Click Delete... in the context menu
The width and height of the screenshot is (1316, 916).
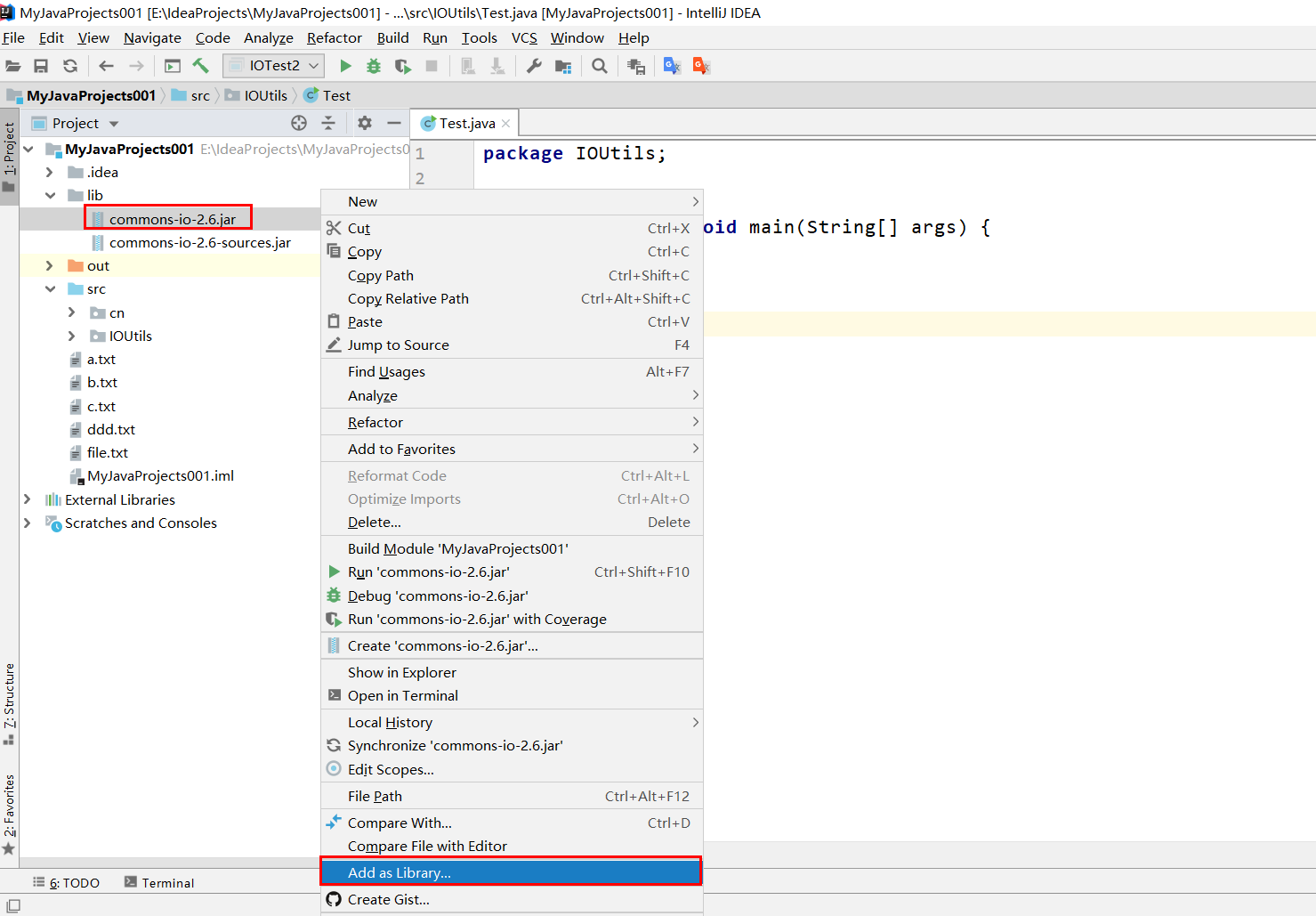coord(511,522)
